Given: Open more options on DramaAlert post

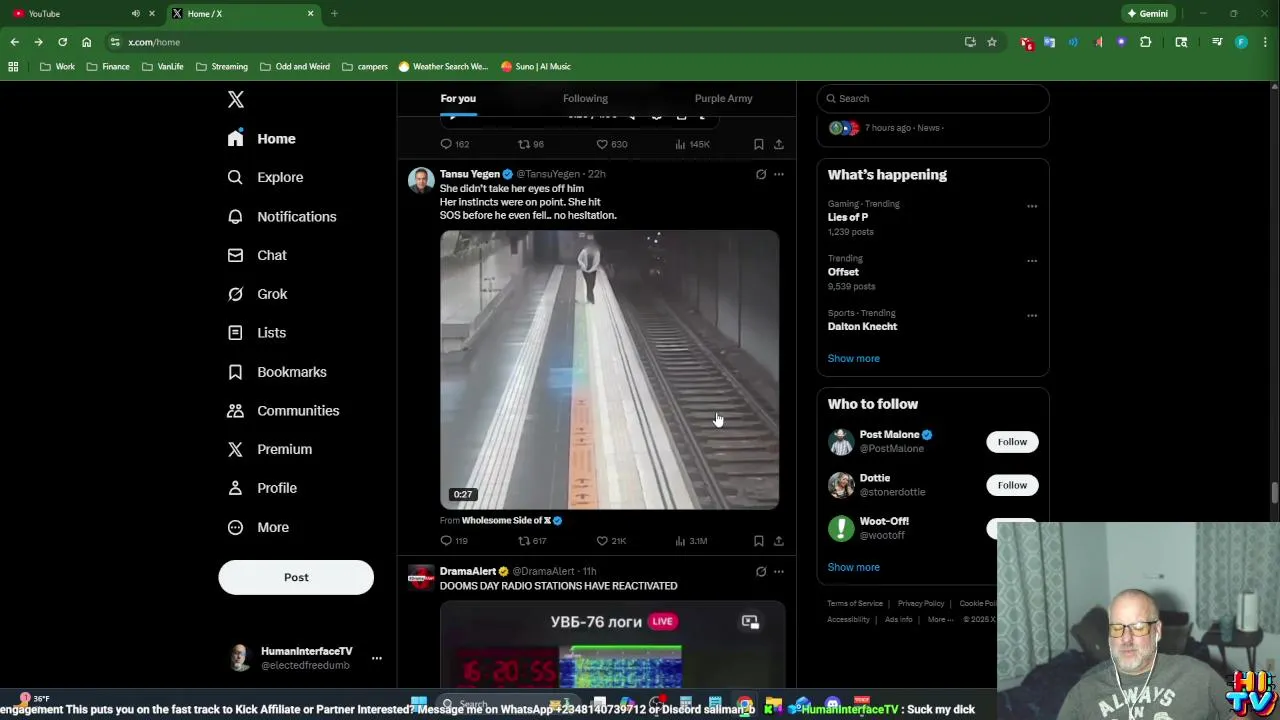Looking at the screenshot, I should (x=779, y=572).
